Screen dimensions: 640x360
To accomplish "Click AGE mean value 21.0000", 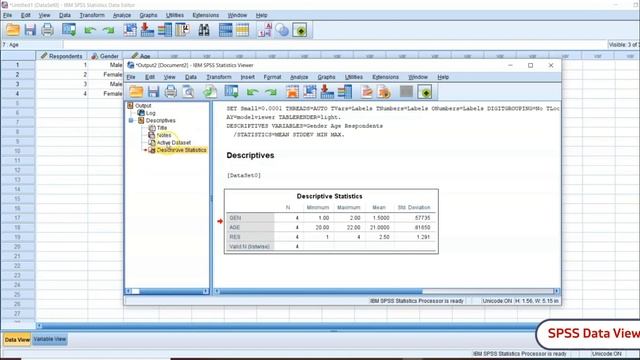I will tap(380, 227).
